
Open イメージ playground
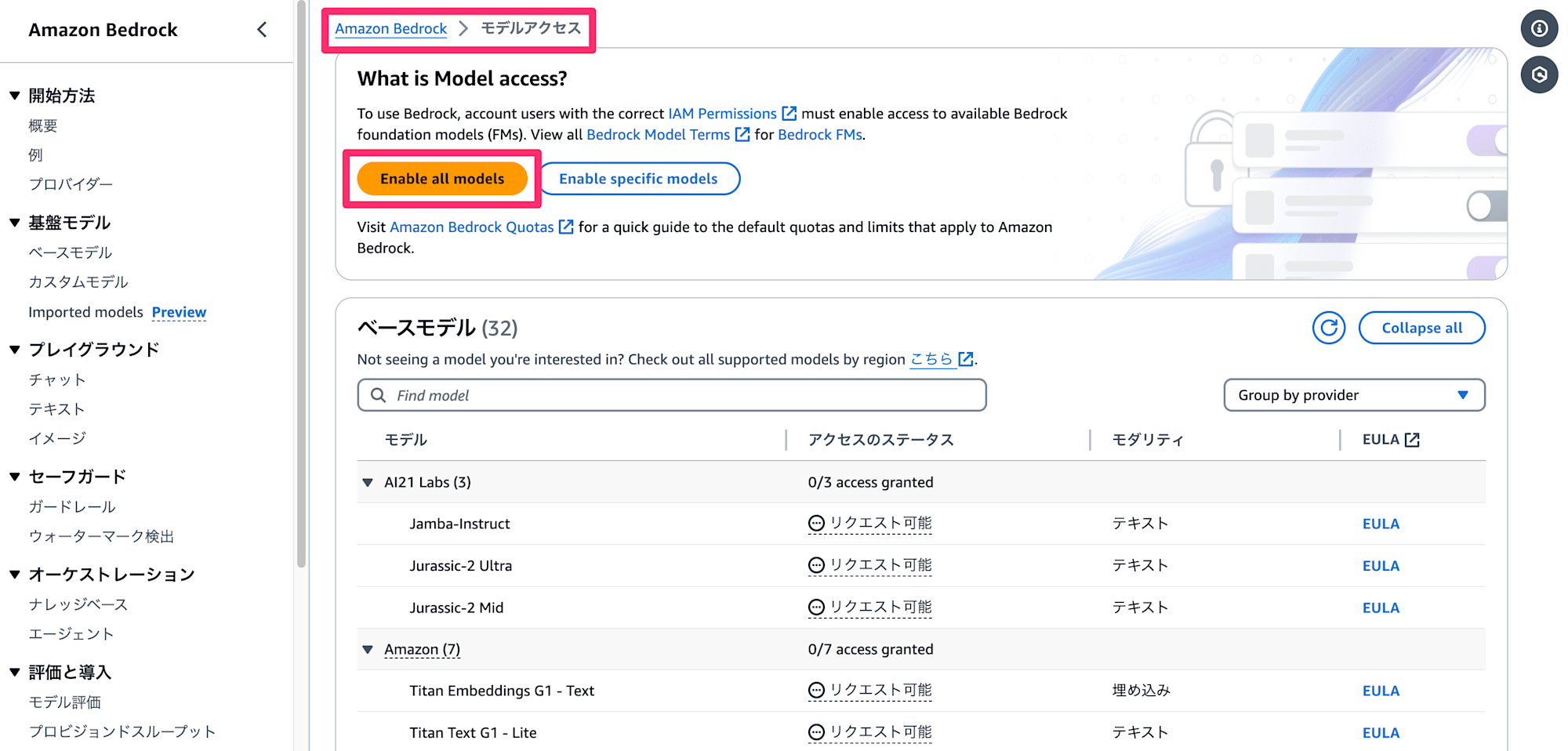[x=57, y=438]
